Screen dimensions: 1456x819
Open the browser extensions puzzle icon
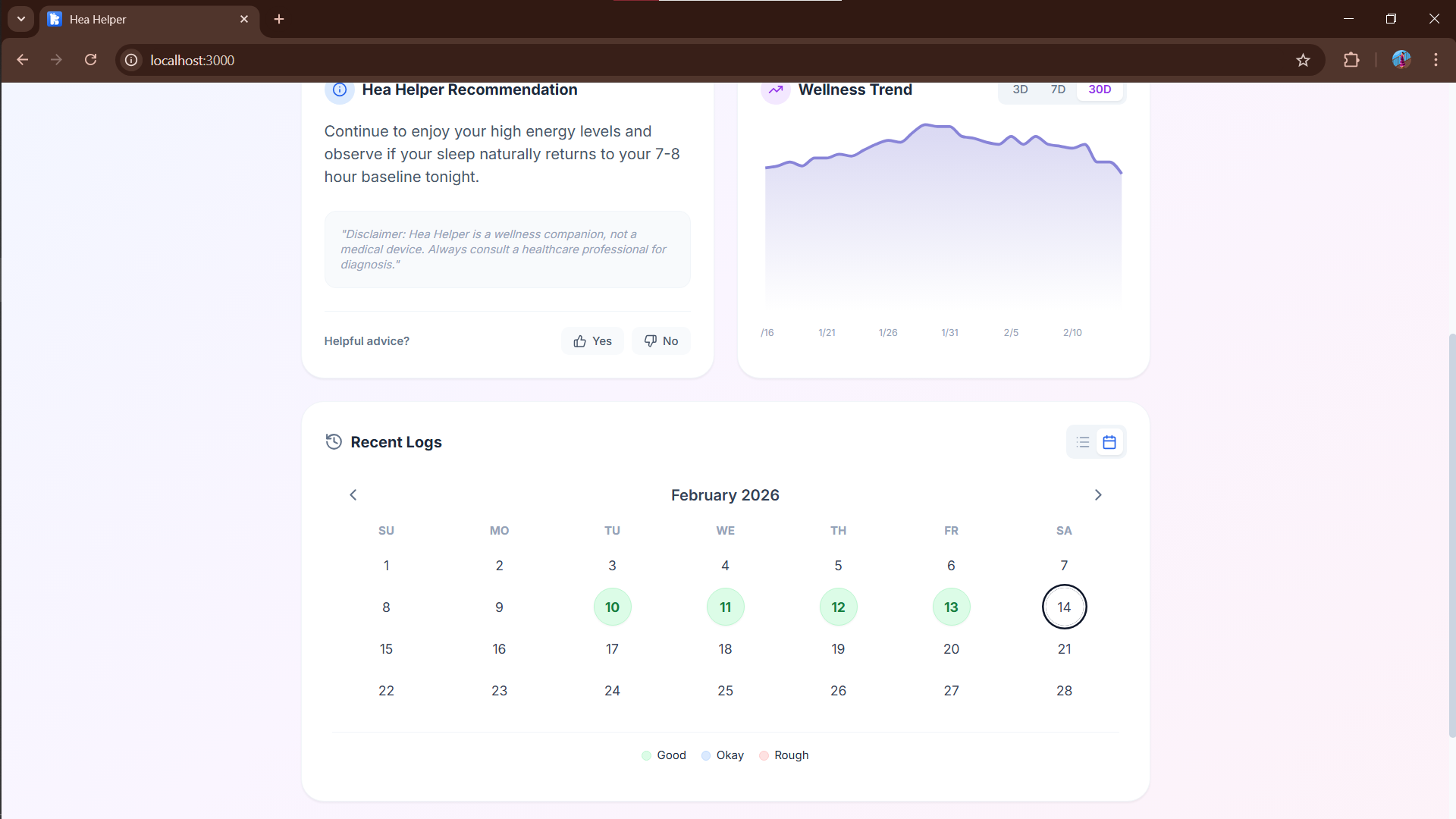coord(1351,60)
